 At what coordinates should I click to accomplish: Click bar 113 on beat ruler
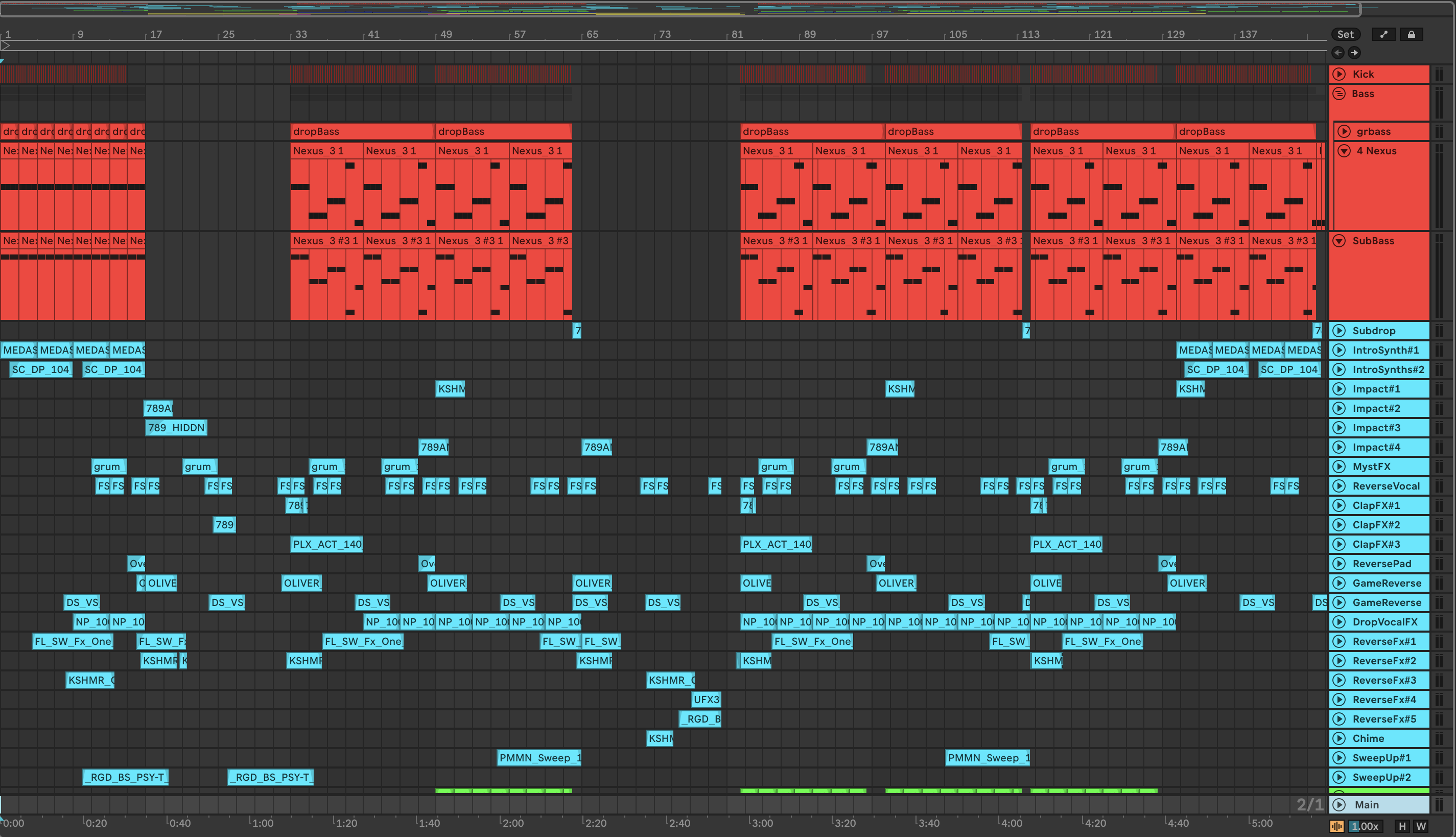[1030, 35]
